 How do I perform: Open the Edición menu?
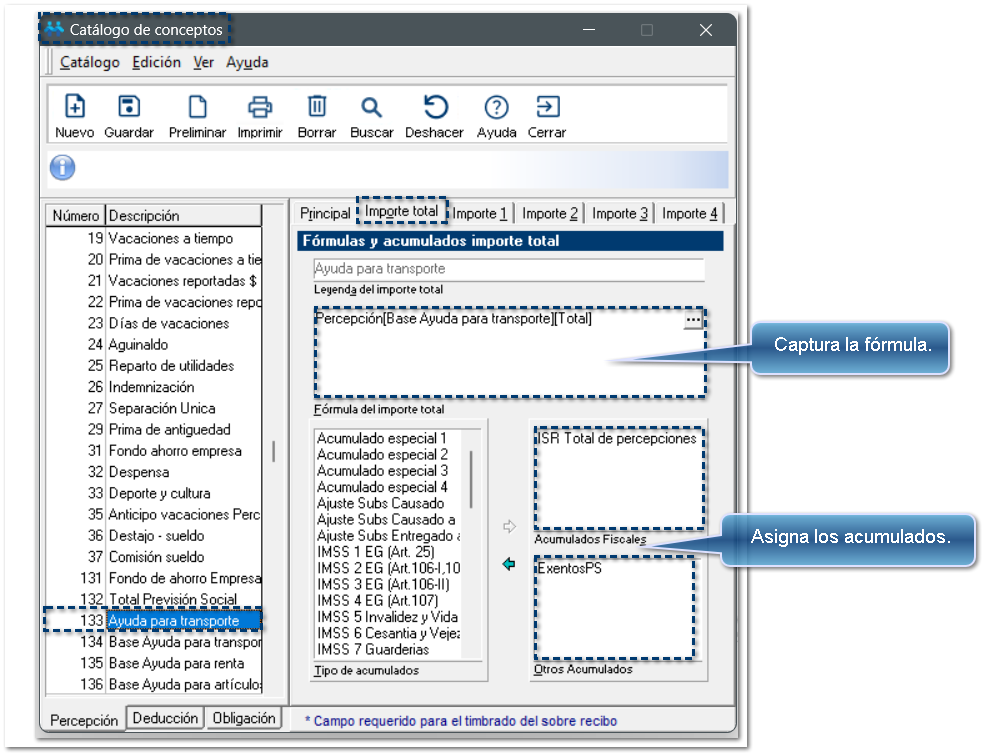click(156, 62)
